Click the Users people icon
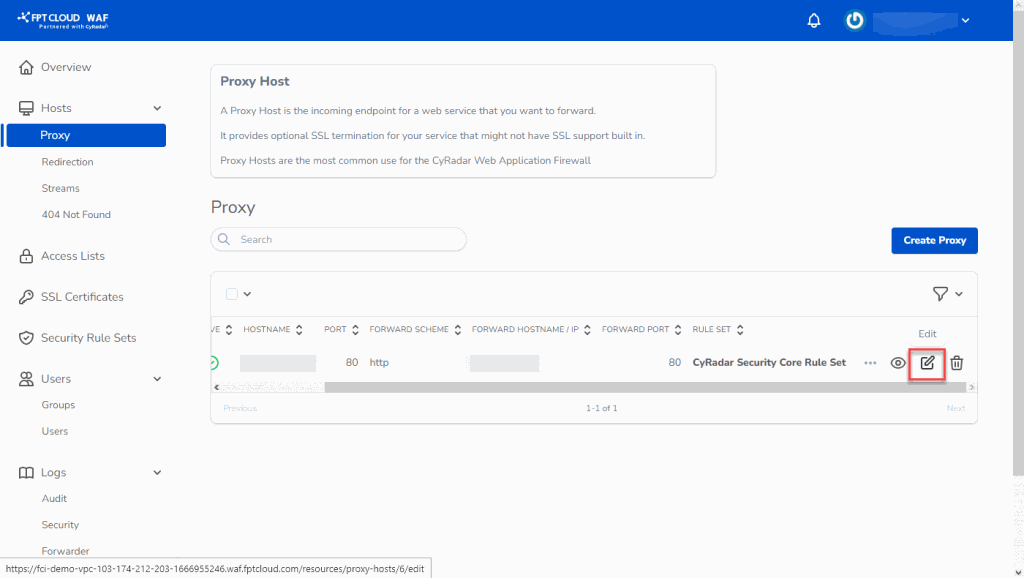Viewport: 1024px width, 578px height. coord(26,379)
